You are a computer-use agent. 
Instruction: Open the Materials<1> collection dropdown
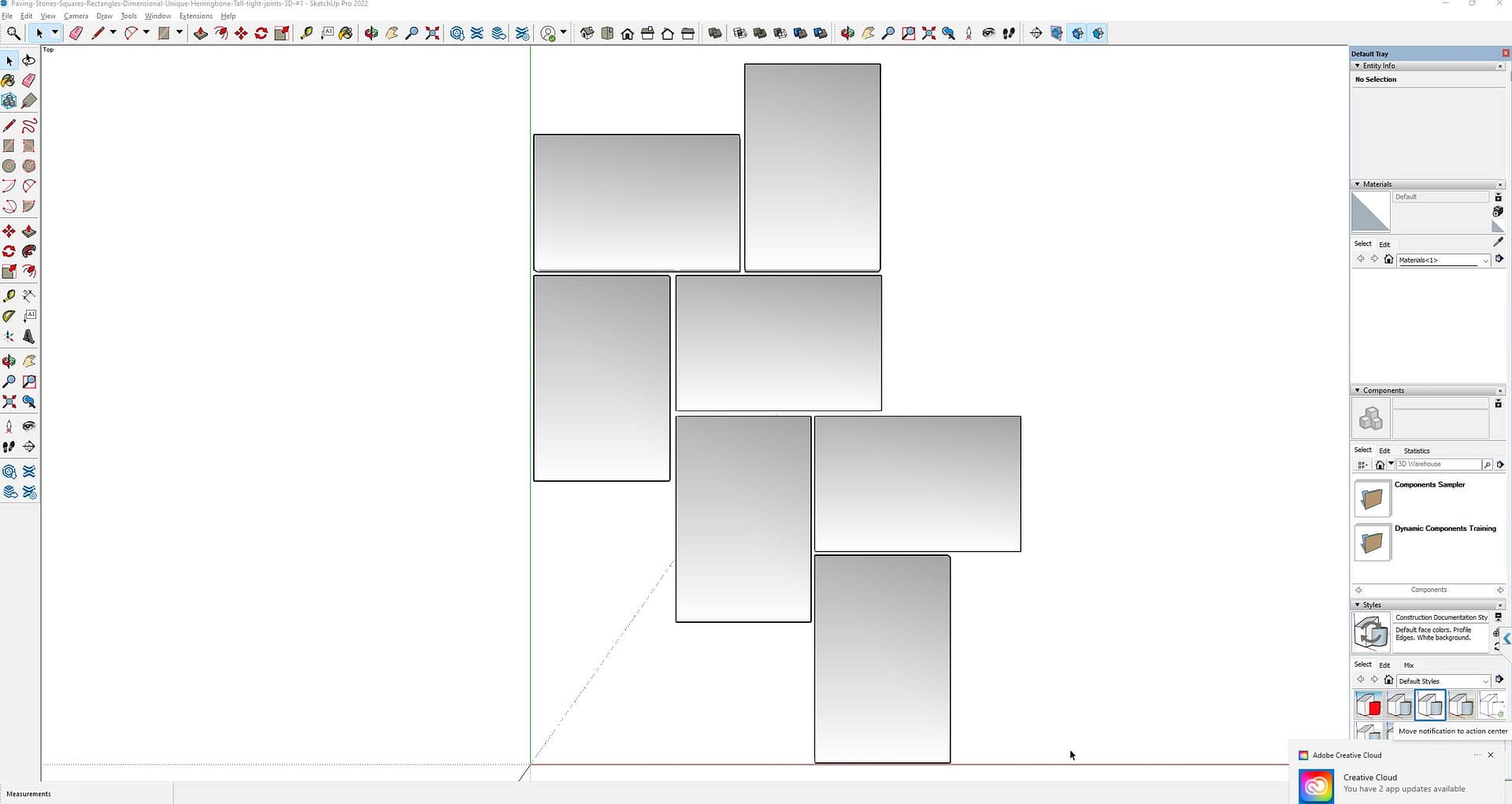tap(1485, 261)
